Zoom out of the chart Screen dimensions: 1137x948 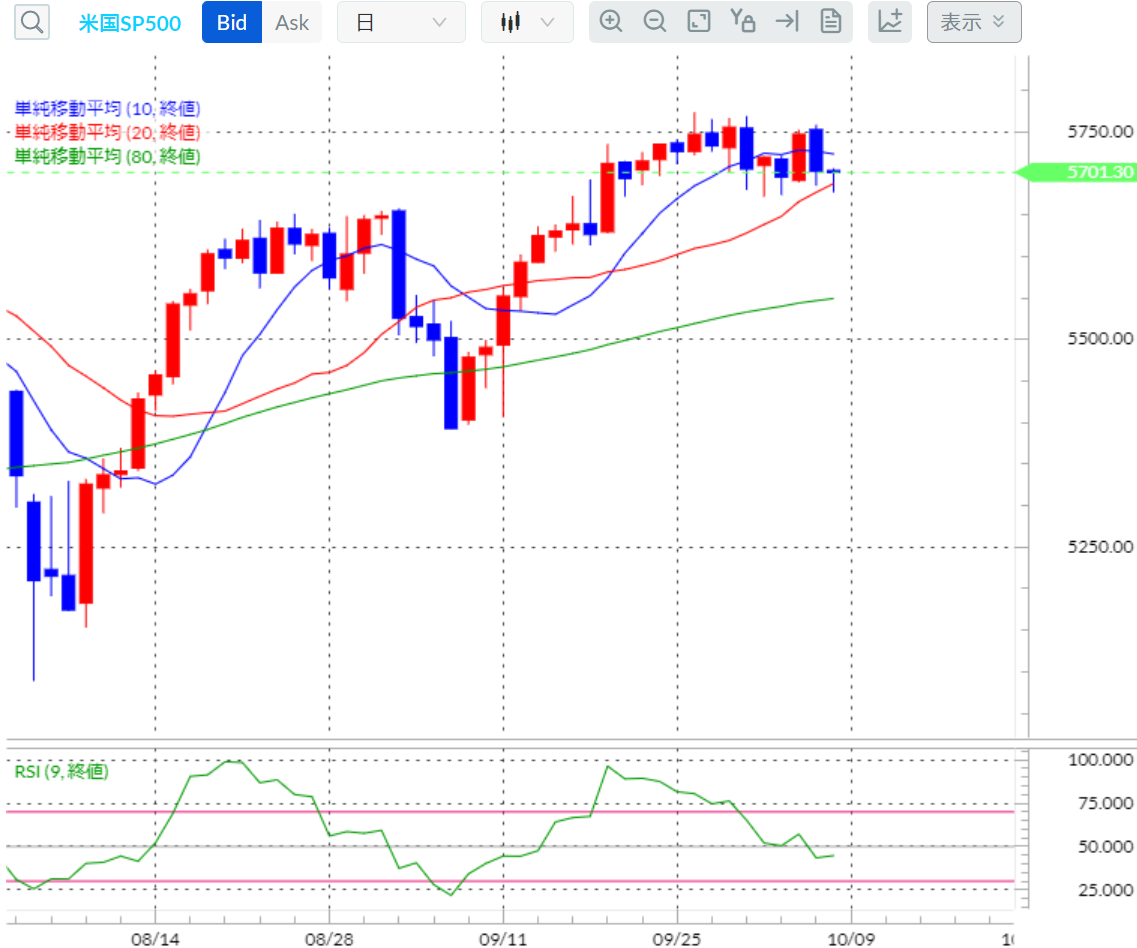pyautogui.click(x=655, y=22)
